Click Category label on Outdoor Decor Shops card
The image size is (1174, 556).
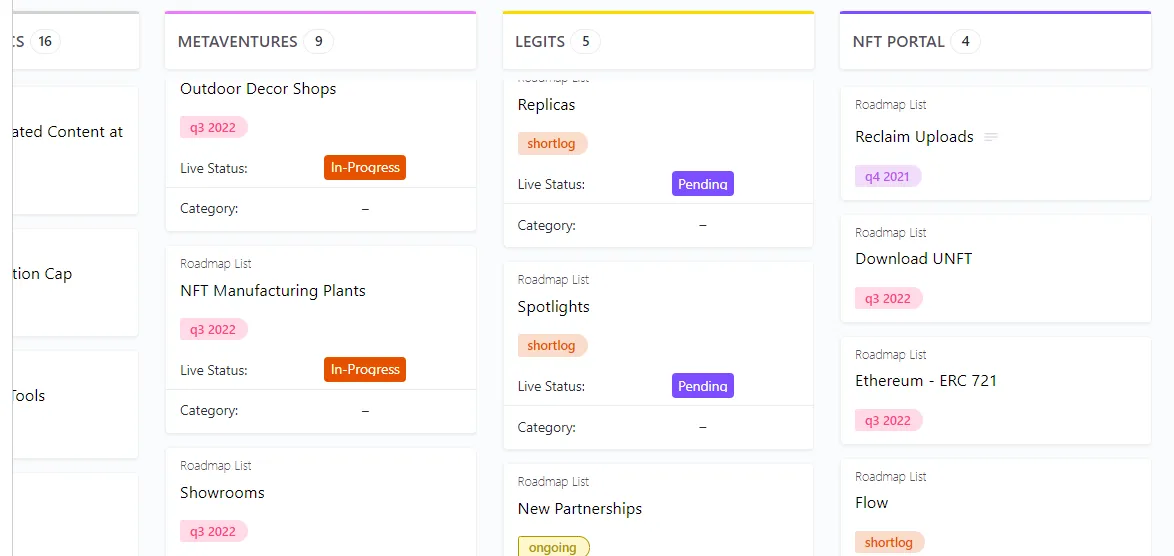pyautogui.click(x=209, y=210)
